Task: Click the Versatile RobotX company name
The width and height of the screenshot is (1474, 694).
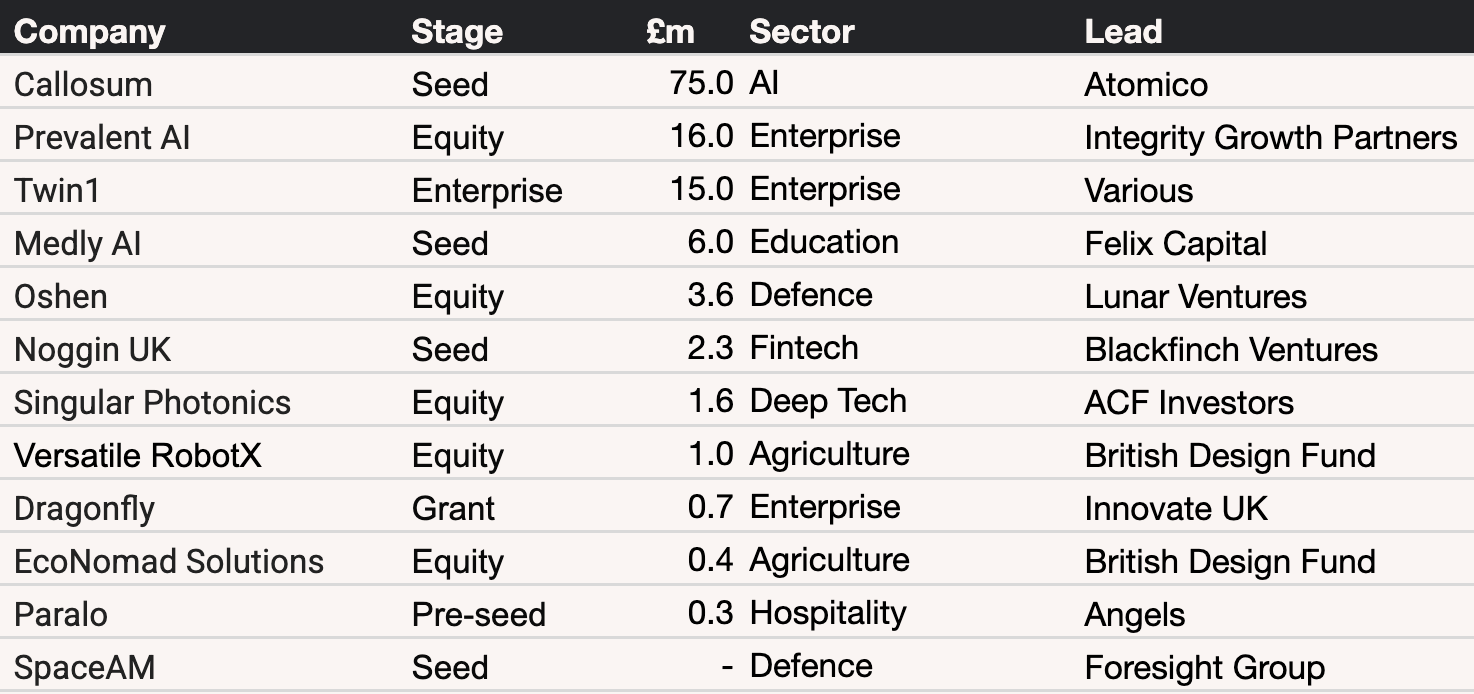Action: click(x=138, y=456)
